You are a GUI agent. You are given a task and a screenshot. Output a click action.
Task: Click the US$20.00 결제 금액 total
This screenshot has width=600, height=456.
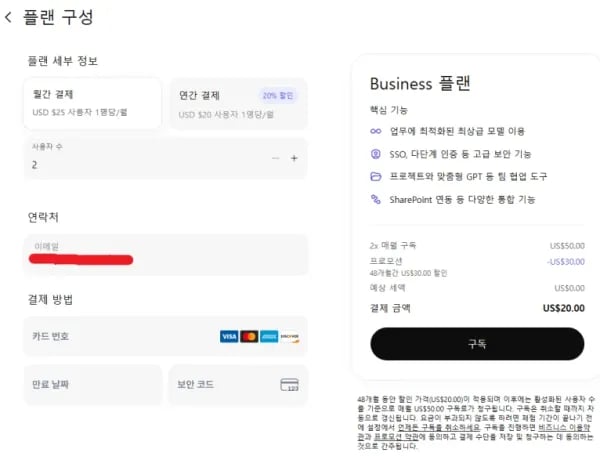(x=564, y=308)
